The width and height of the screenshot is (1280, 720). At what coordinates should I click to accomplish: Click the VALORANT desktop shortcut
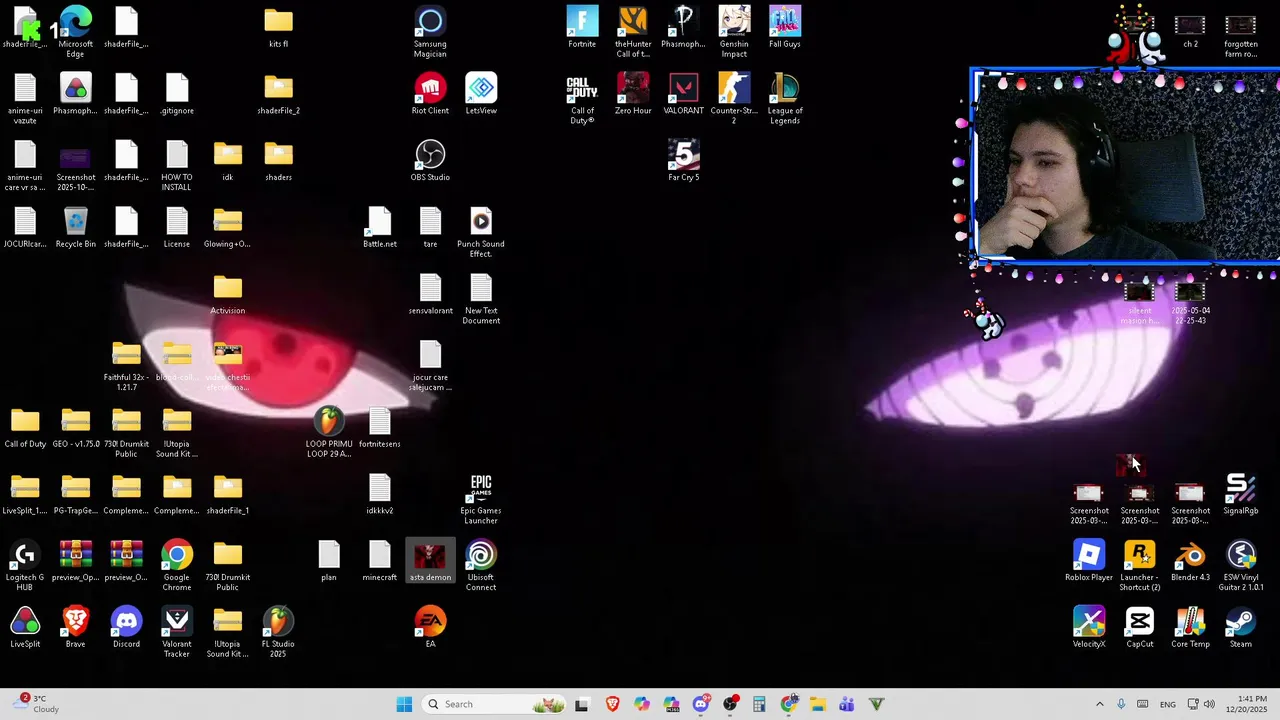pyautogui.click(x=684, y=94)
